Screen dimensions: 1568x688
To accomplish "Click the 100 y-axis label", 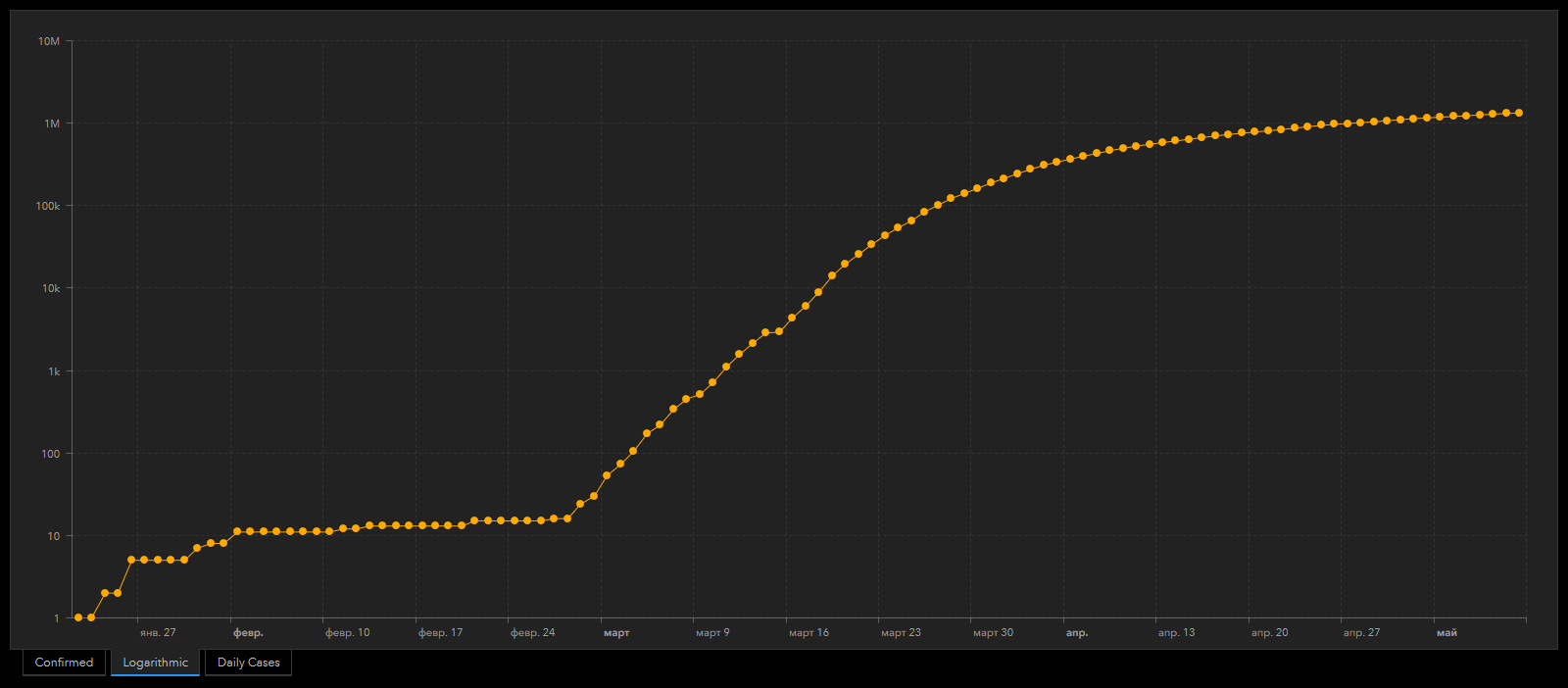I will (51, 454).
